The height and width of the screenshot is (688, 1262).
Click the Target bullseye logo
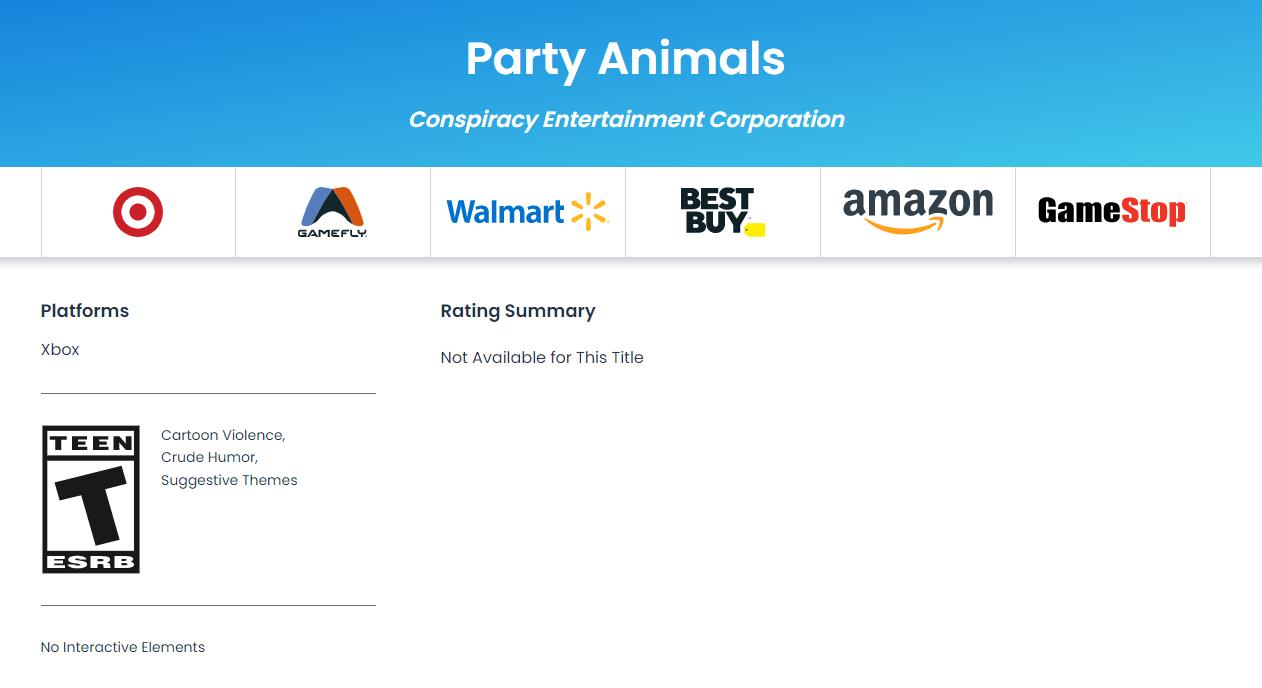click(x=138, y=212)
